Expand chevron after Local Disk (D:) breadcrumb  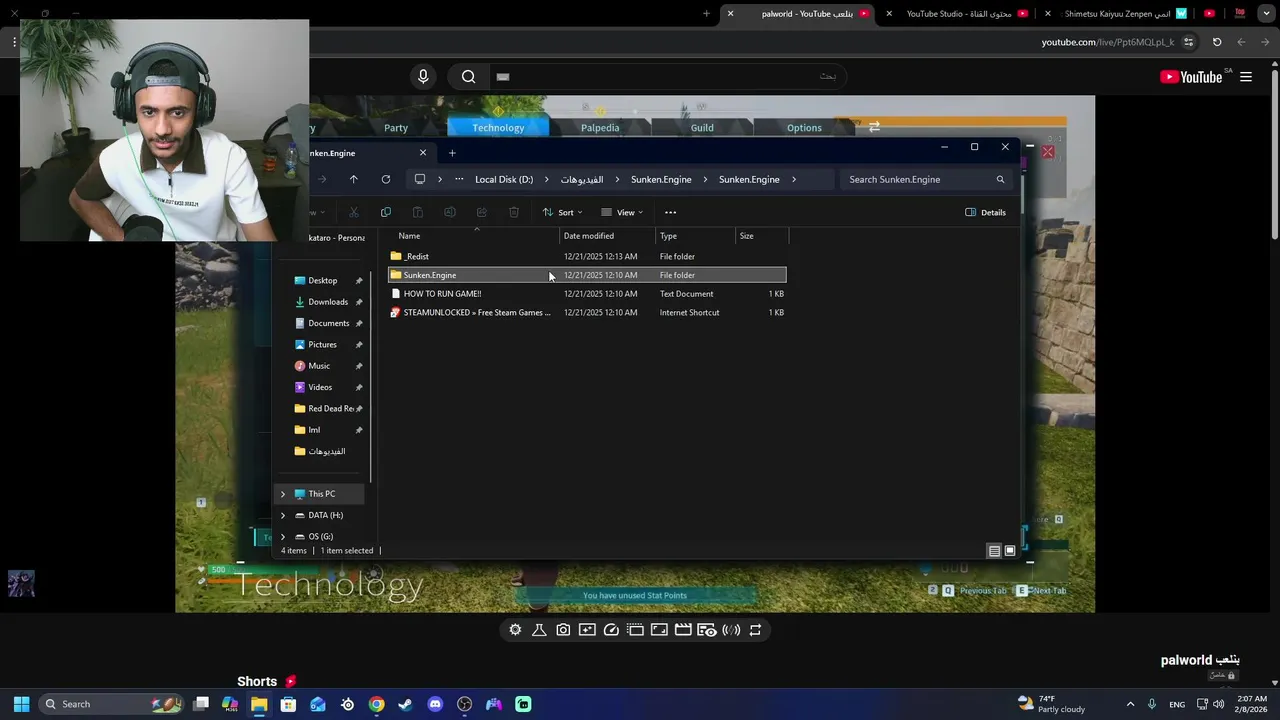tap(546, 180)
